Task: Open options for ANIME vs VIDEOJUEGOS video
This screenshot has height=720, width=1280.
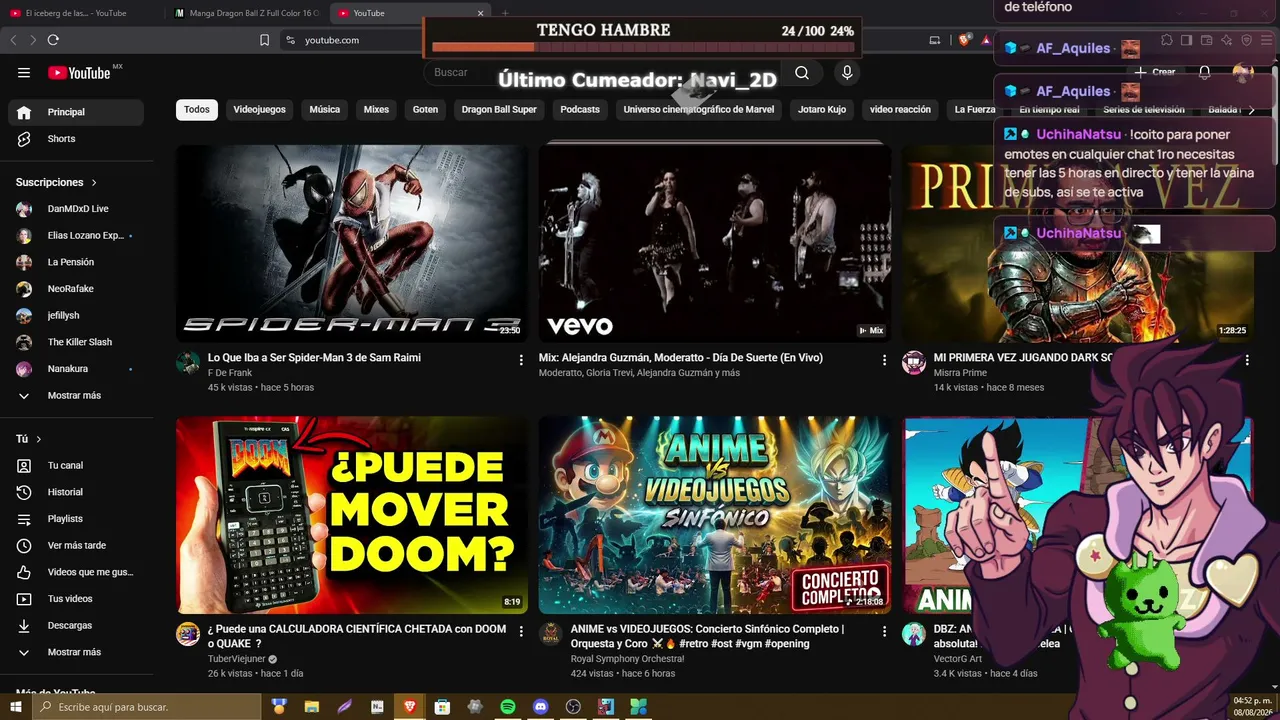Action: (884, 632)
